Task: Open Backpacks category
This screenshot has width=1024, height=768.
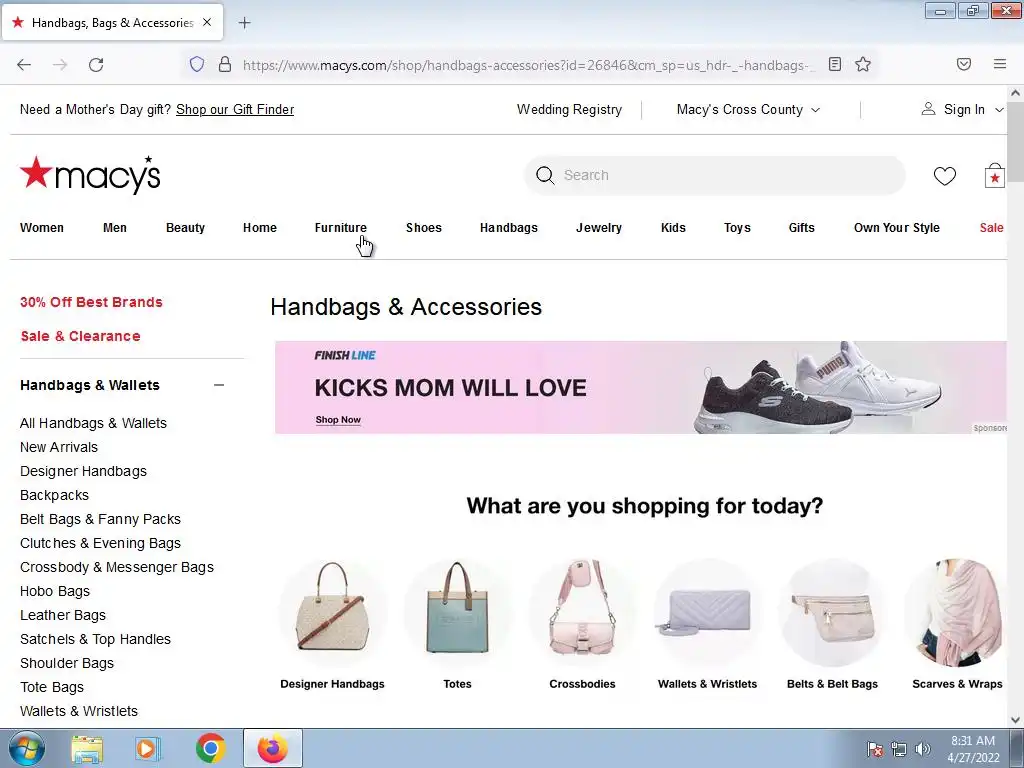Action: click(54, 495)
